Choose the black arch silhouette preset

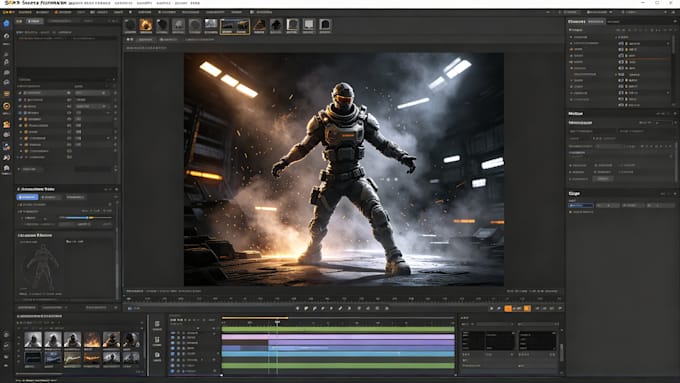325,26
